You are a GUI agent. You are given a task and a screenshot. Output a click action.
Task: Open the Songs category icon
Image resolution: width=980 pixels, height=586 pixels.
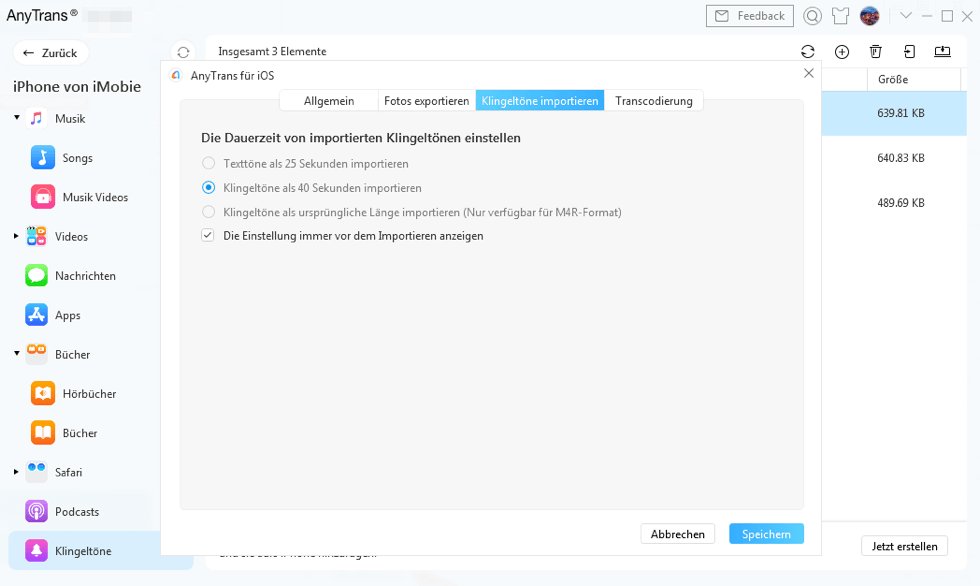[x=42, y=157]
